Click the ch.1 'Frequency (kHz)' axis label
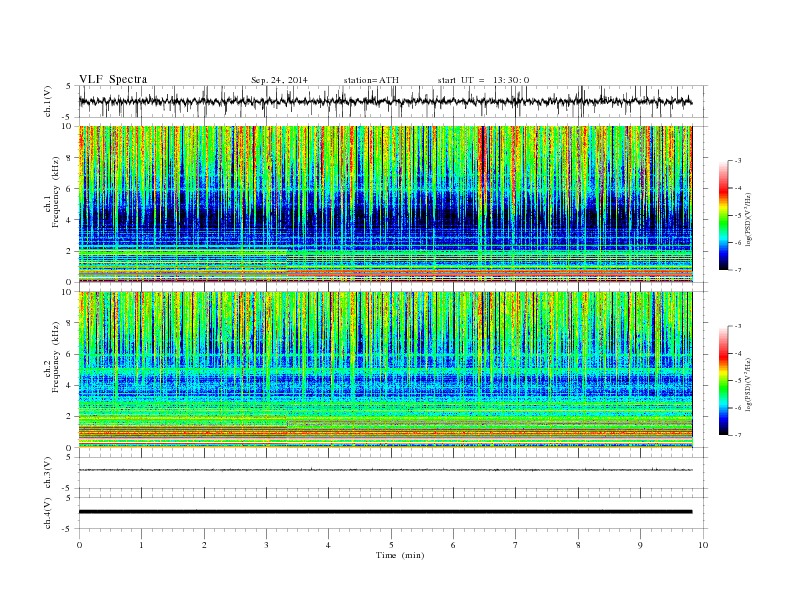792x612 pixels. point(56,192)
